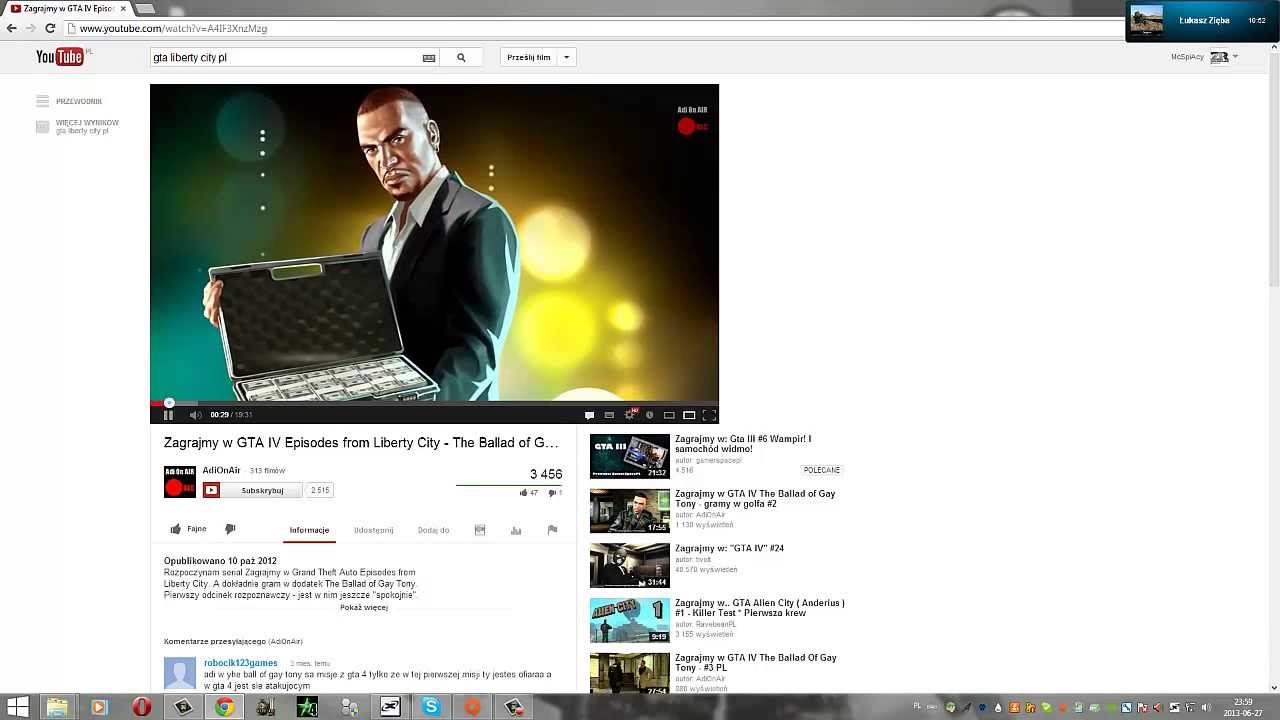Click the robocik123games comment avatar
The height and width of the screenshot is (720, 1280).
click(180, 673)
